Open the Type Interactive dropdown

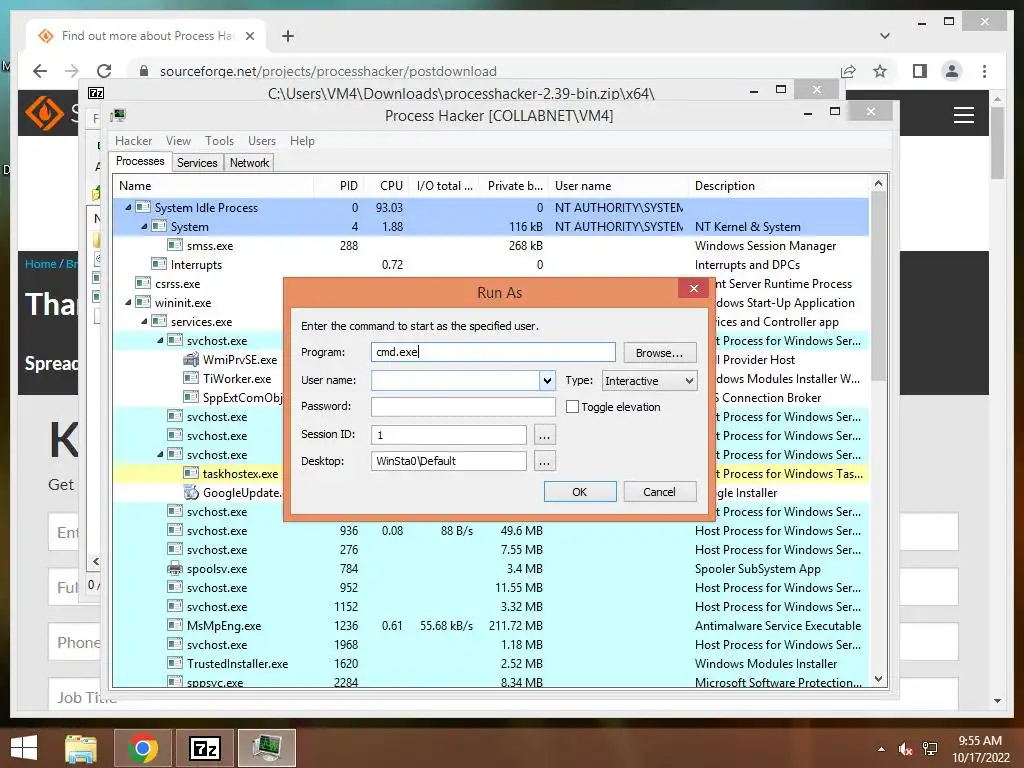tap(650, 381)
